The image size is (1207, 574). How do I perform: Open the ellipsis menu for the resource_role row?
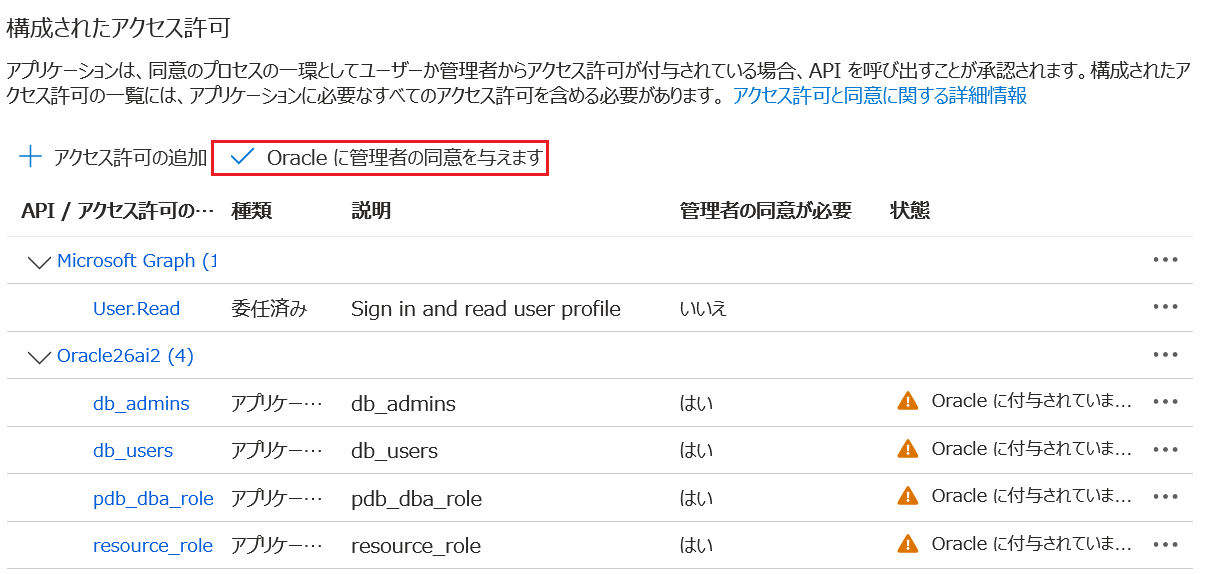(x=1165, y=544)
